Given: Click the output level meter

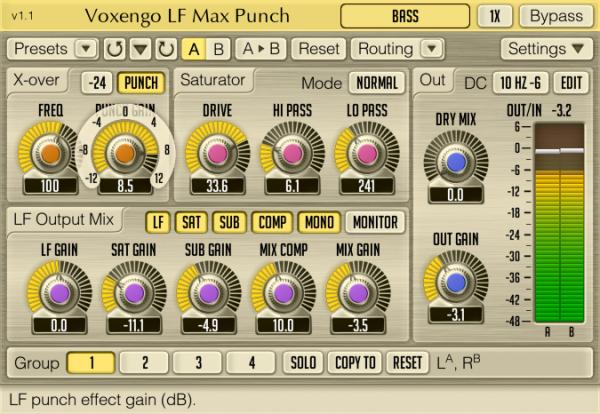Looking at the screenshot, I should tap(559, 222).
